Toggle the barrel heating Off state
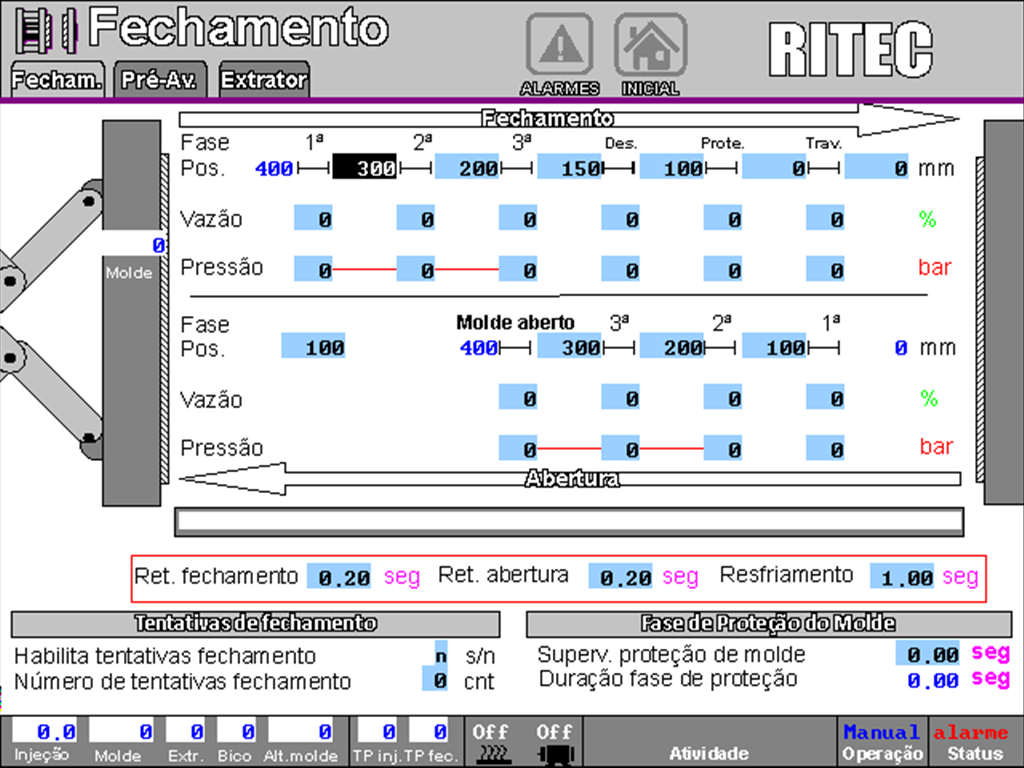Viewport: 1024px width, 768px height. 490,731
